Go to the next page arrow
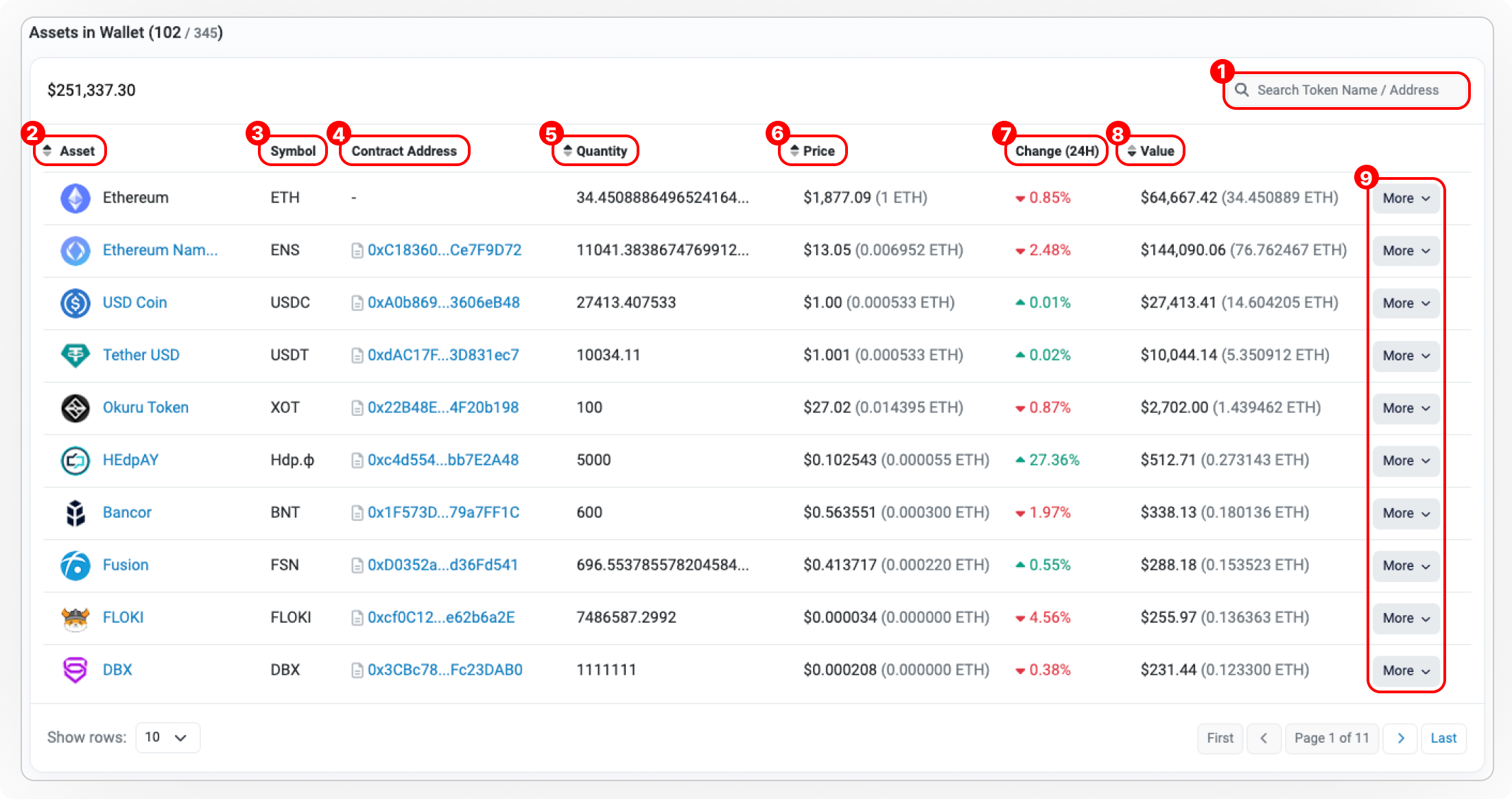 coord(1400,738)
